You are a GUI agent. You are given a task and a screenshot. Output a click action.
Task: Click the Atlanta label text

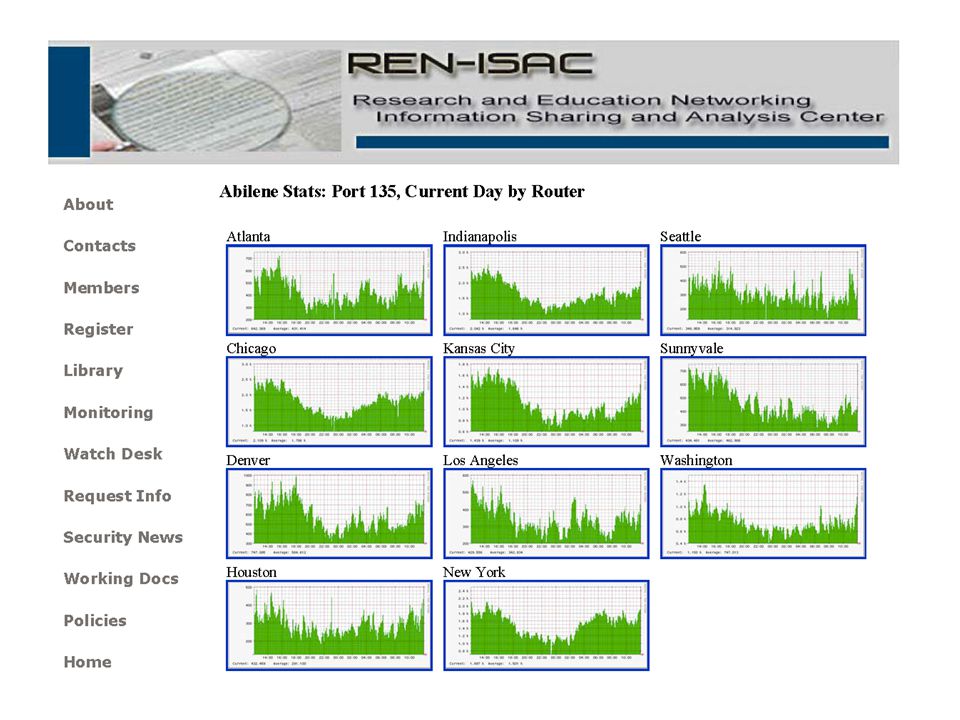click(x=248, y=236)
